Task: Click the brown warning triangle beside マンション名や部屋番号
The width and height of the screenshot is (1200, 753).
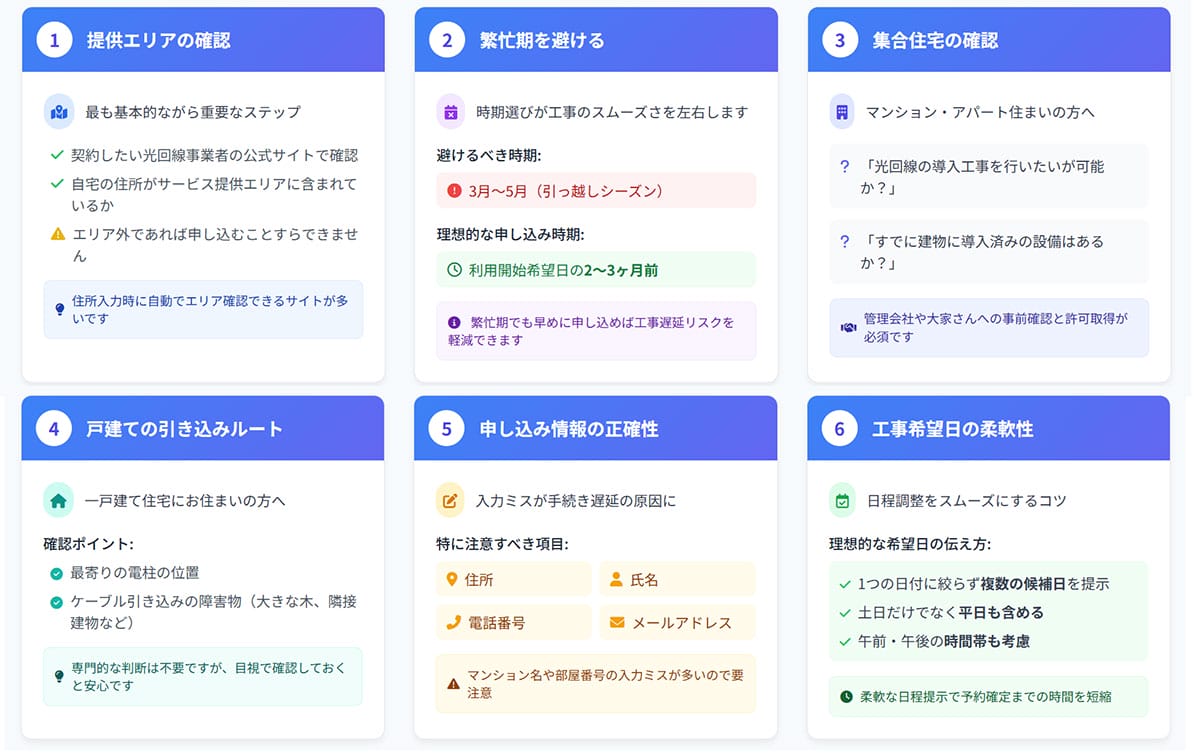Action: 454,683
